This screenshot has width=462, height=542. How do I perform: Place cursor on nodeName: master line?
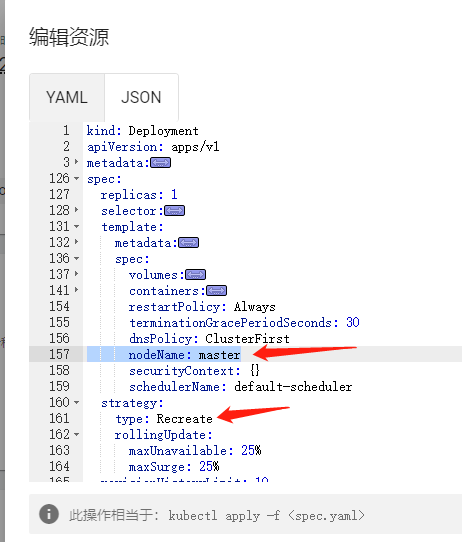185,355
